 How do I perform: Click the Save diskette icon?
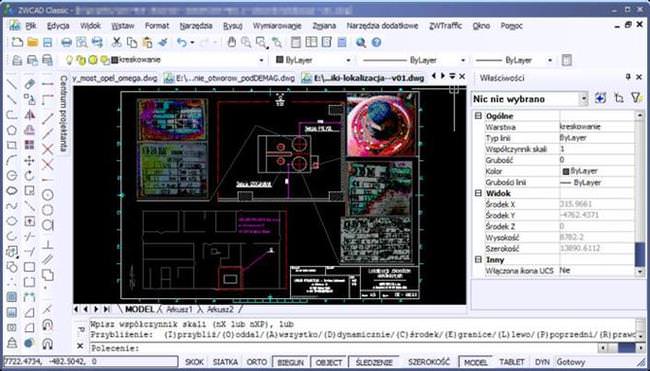click(x=47, y=42)
